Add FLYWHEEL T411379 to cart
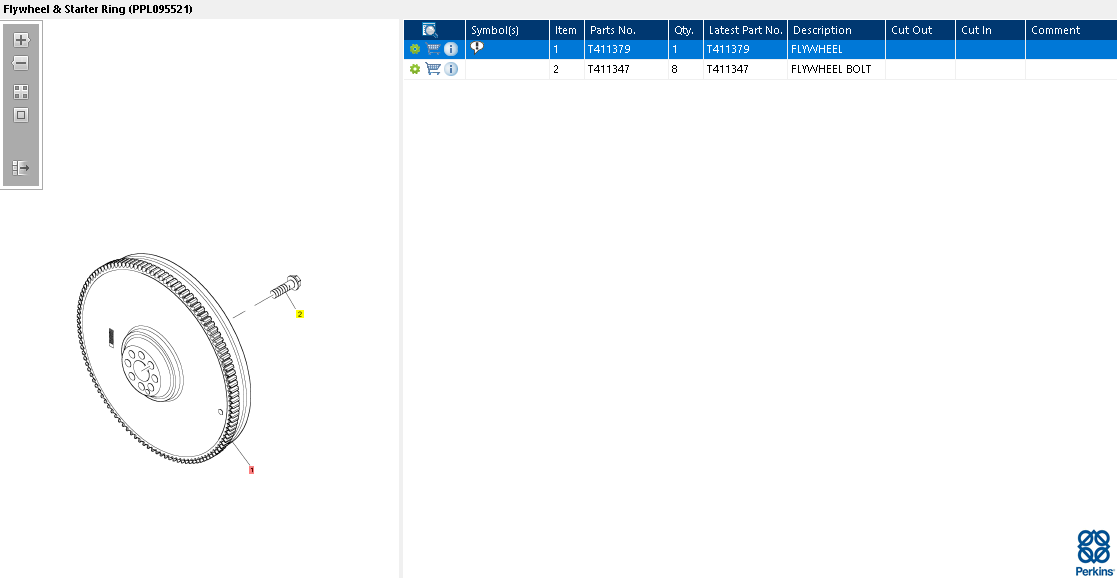Viewport: 1117px width, 578px height. pyautogui.click(x=433, y=49)
